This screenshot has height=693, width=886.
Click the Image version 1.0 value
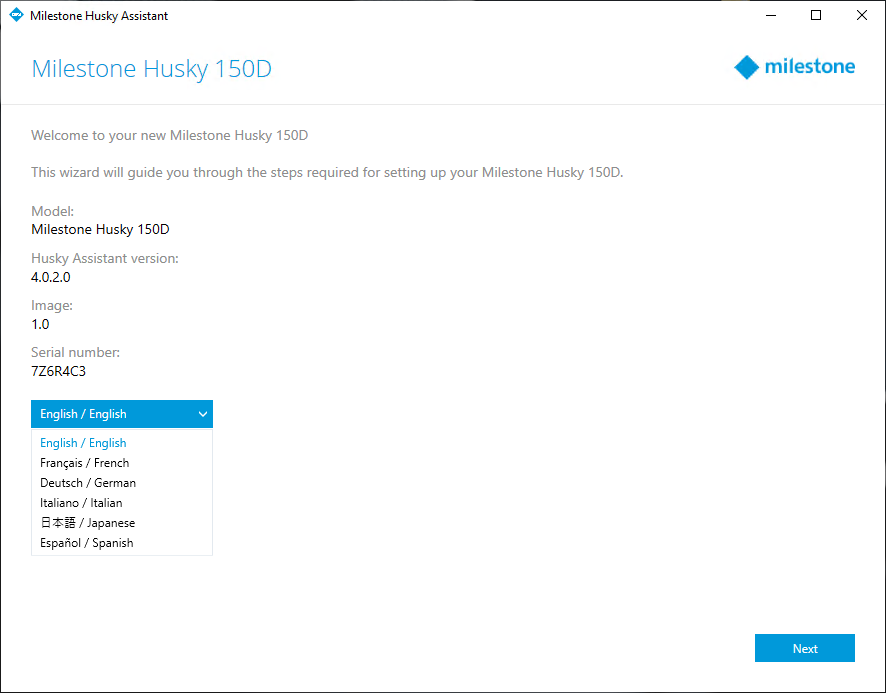pyautogui.click(x=40, y=324)
